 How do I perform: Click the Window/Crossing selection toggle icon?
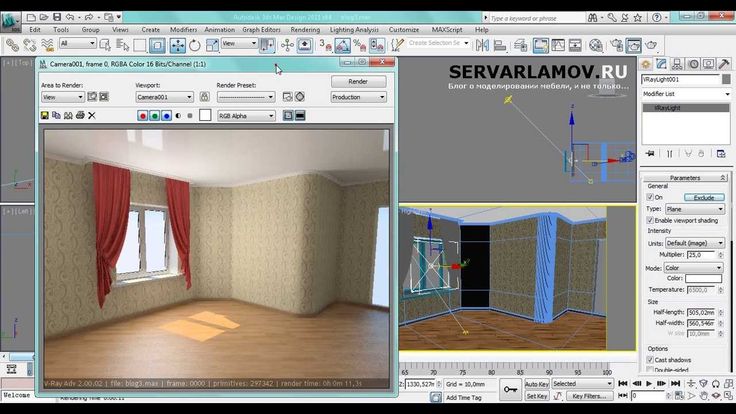pyautogui.click(x=157, y=45)
